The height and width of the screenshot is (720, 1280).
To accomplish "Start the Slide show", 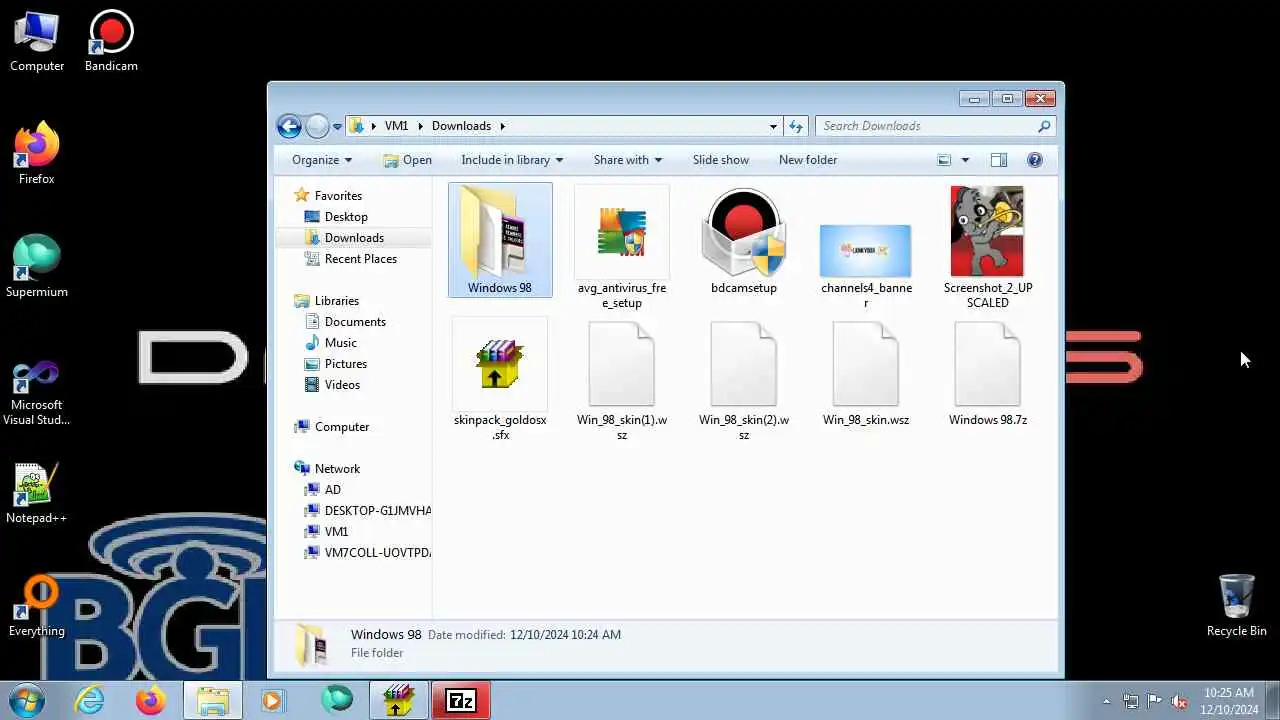I will 721,160.
